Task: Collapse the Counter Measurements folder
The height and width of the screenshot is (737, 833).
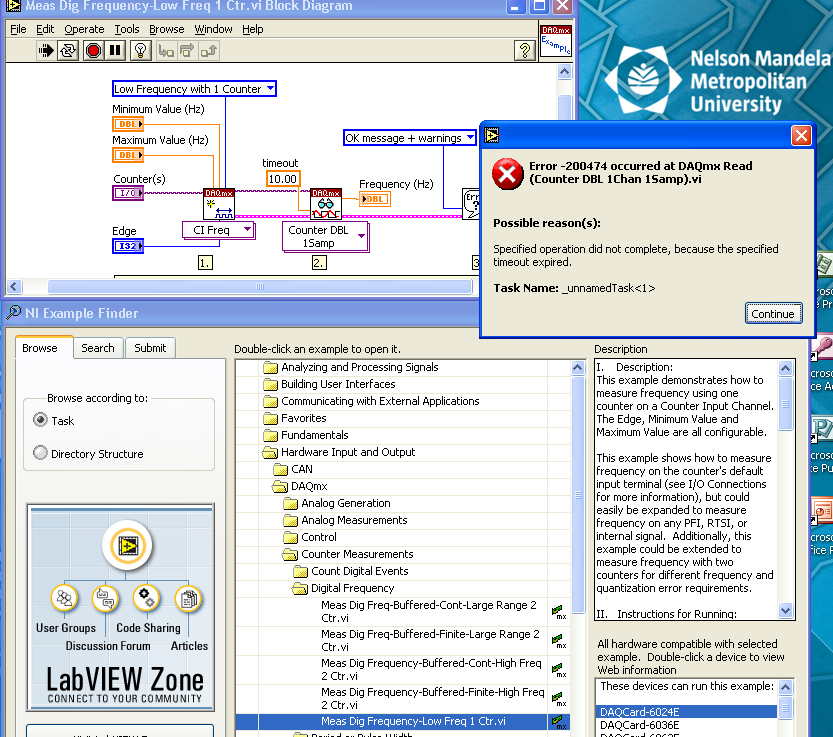Action: click(x=290, y=554)
